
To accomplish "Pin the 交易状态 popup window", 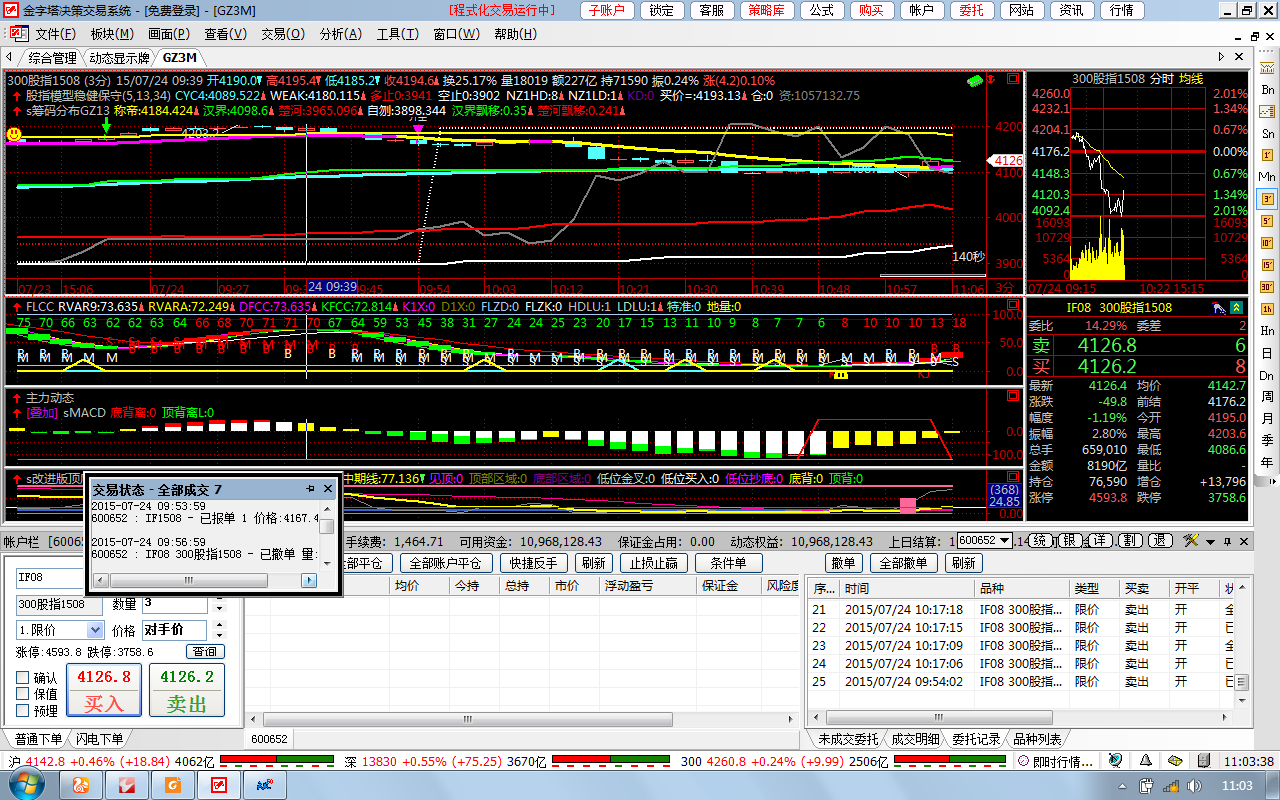I will pyautogui.click(x=311, y=489).
